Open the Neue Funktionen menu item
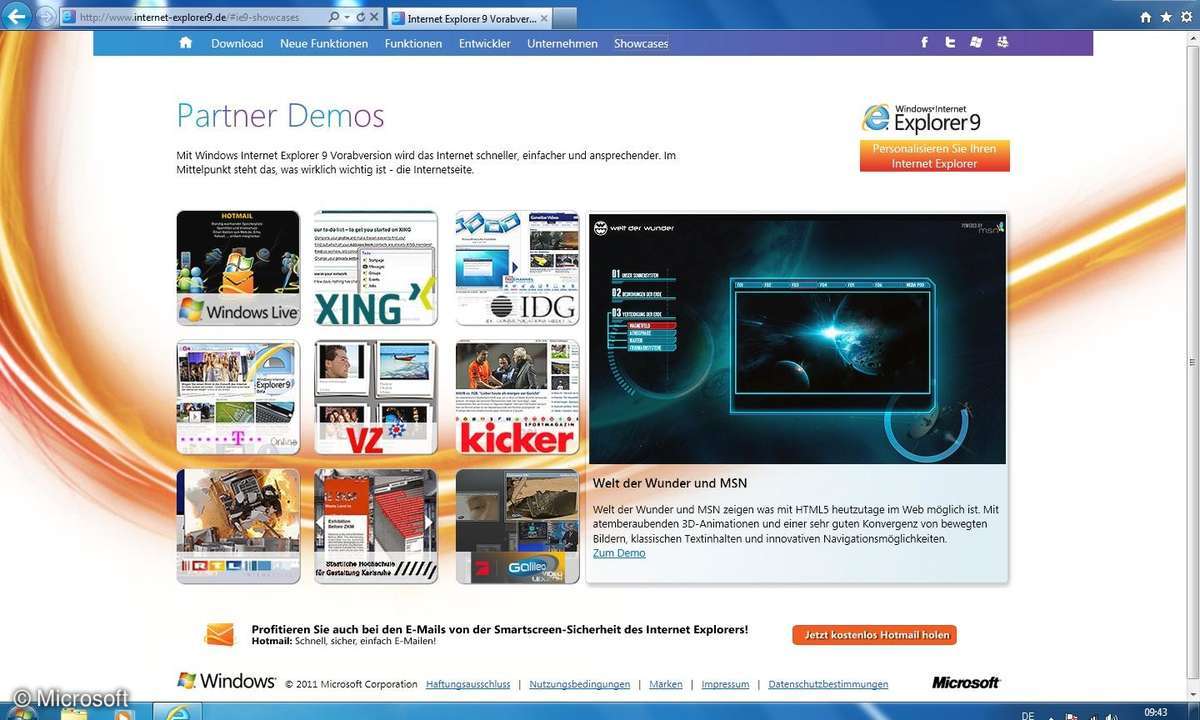This screenshot has width=1200, height=720. 324,43
